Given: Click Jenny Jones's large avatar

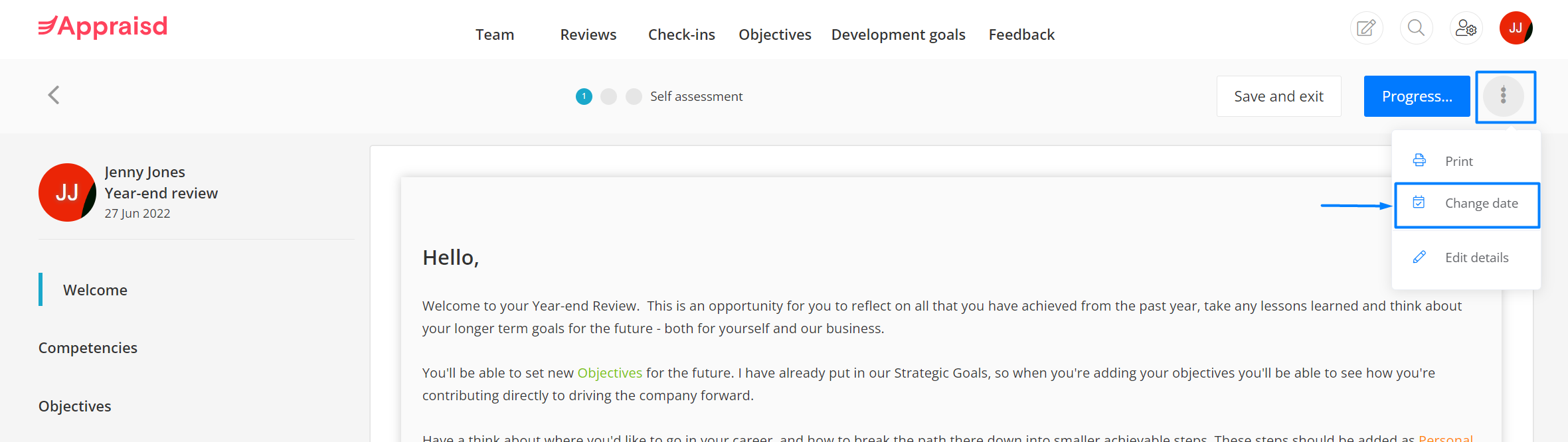Looking at the screenshot, I should tap(67, 192).
